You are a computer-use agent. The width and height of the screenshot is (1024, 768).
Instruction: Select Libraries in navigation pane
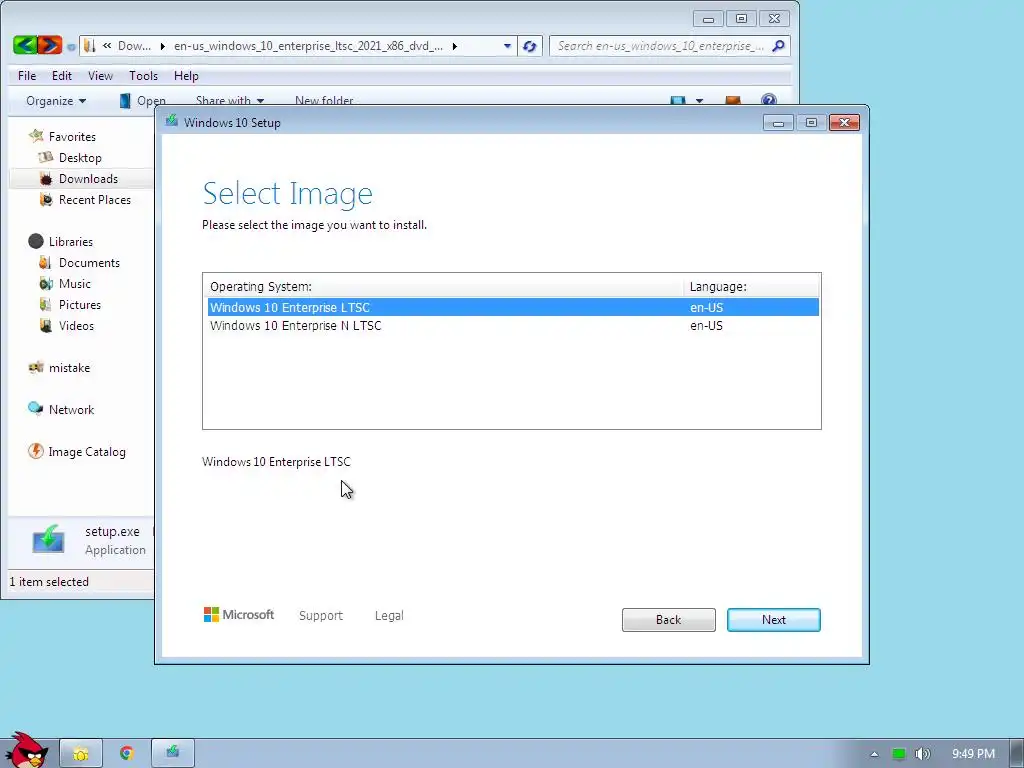[61, 242]
